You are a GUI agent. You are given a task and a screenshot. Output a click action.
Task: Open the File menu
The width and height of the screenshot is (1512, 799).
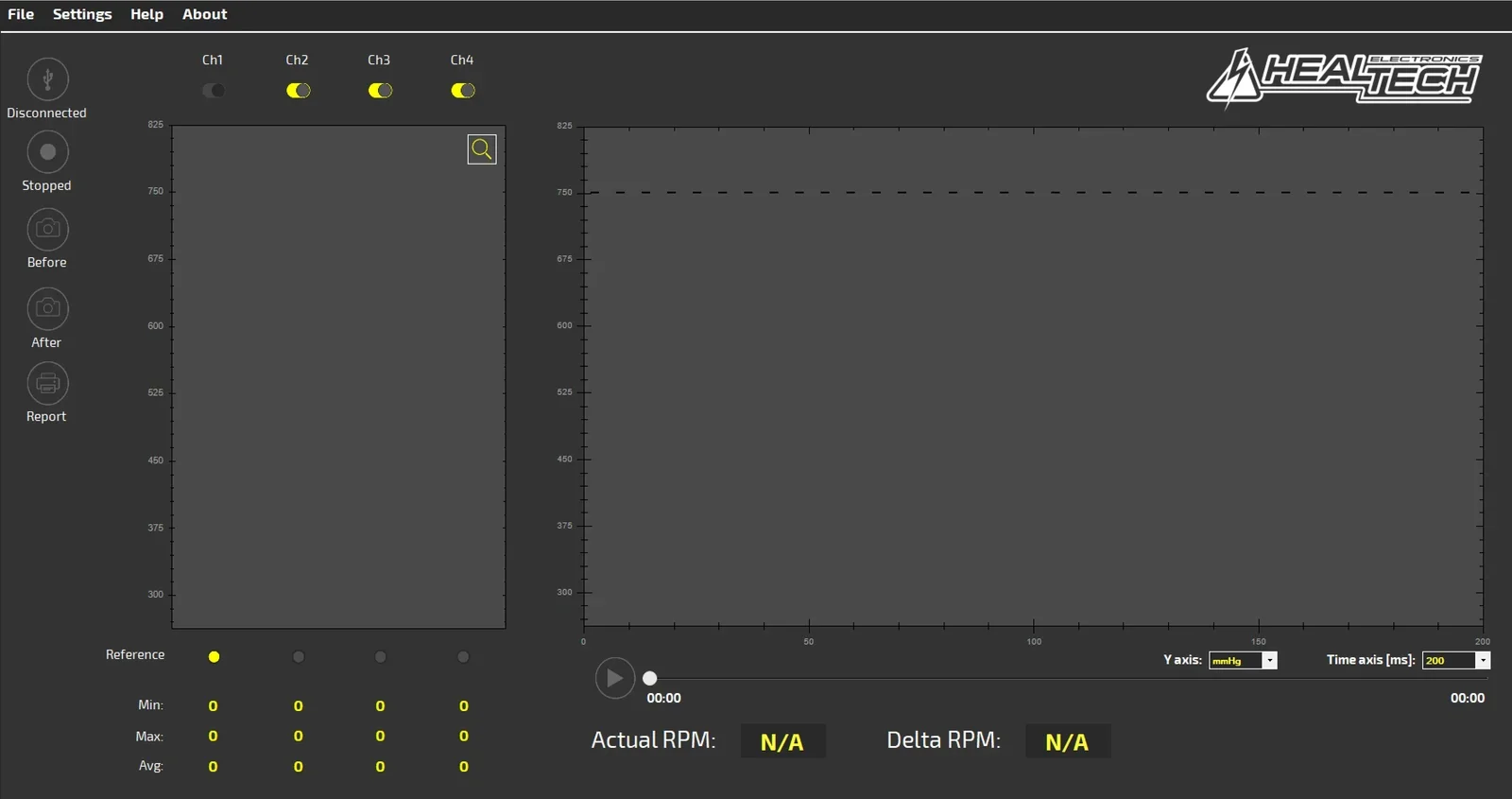(x=21, y=14)
